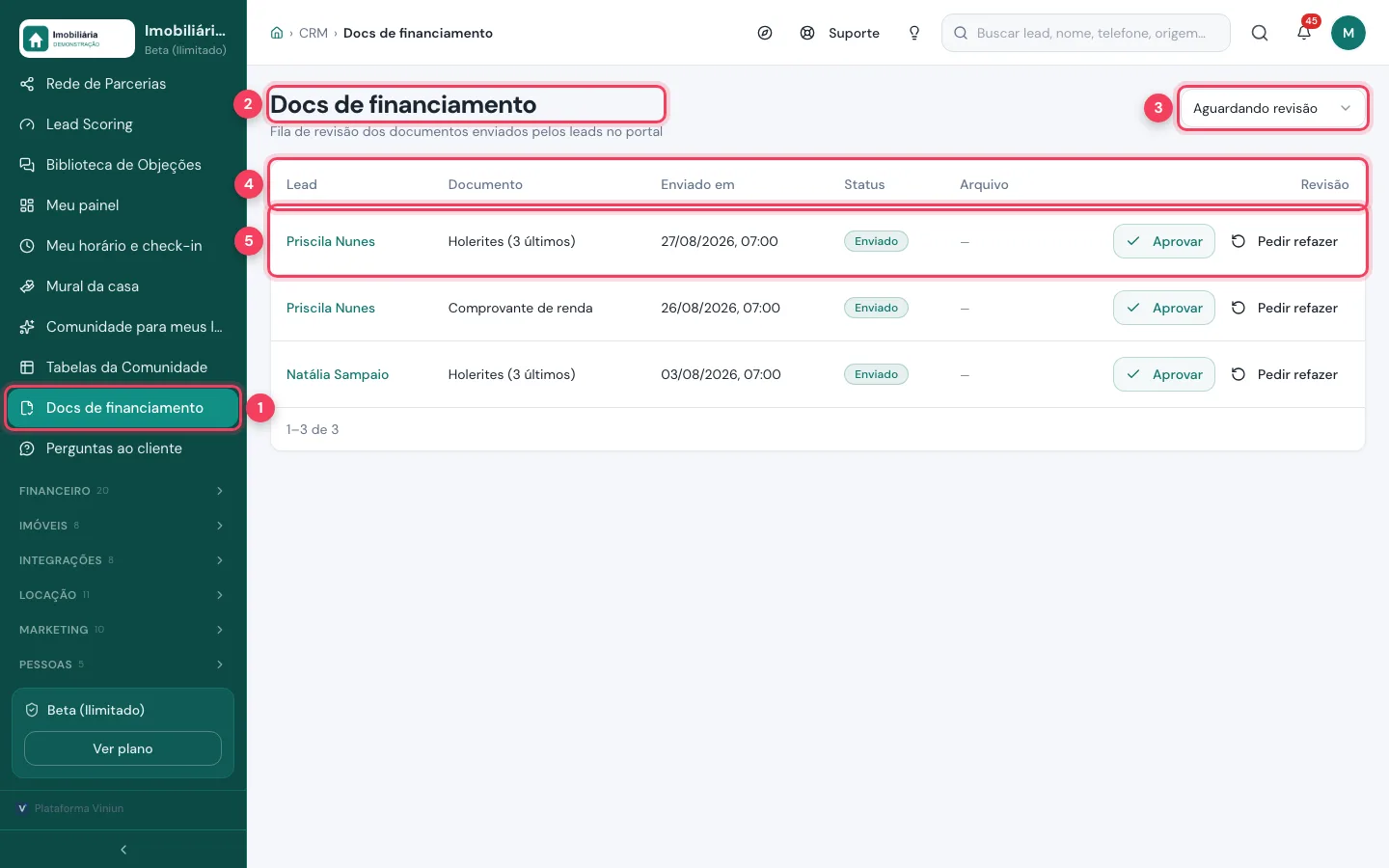Screen dimensions: 1389x868
Task: Open notifications bell with 45 badge
Action: tap(1304, 33)
